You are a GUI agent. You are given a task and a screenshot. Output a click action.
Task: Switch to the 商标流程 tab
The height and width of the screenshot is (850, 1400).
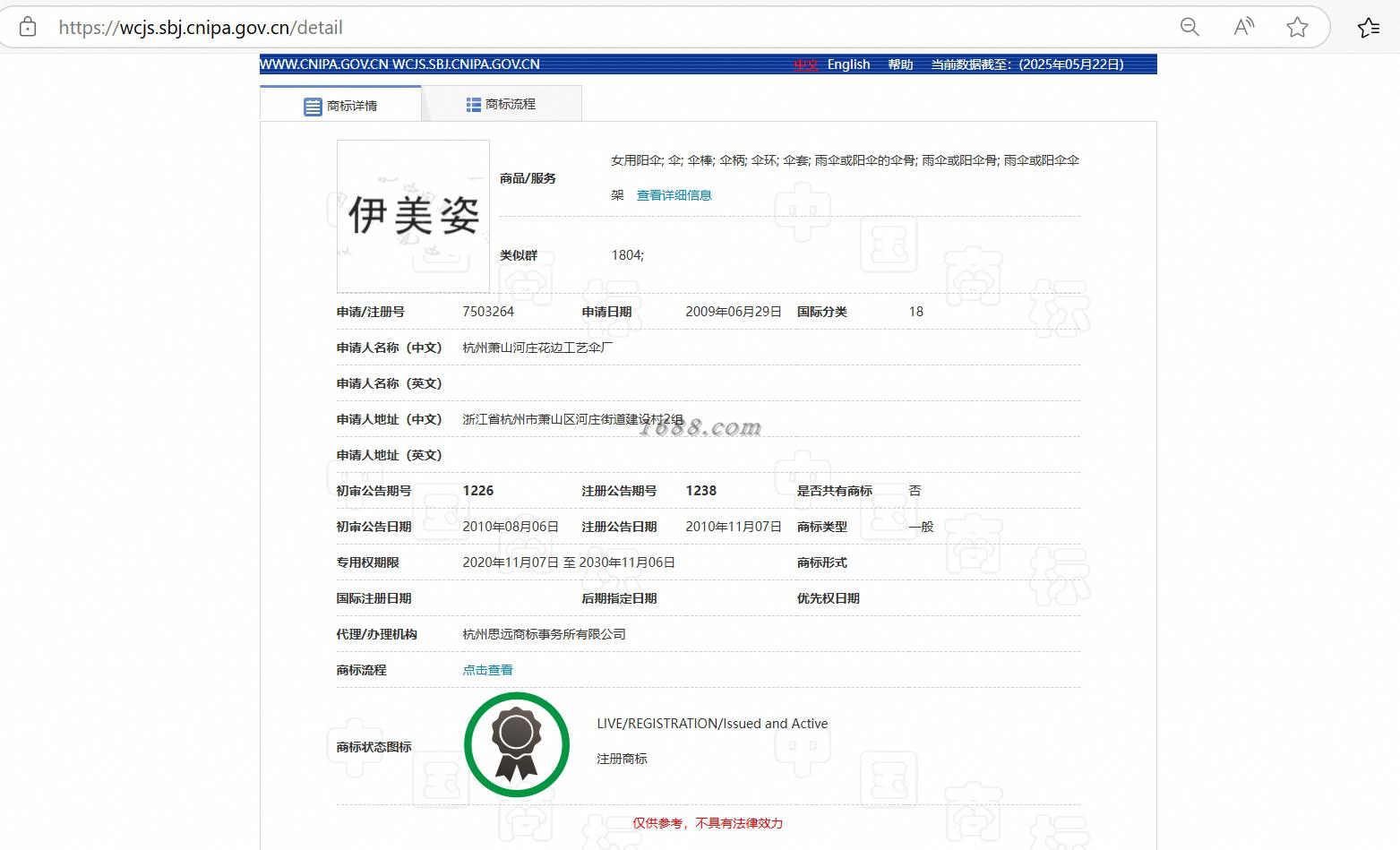pos(502,104)
